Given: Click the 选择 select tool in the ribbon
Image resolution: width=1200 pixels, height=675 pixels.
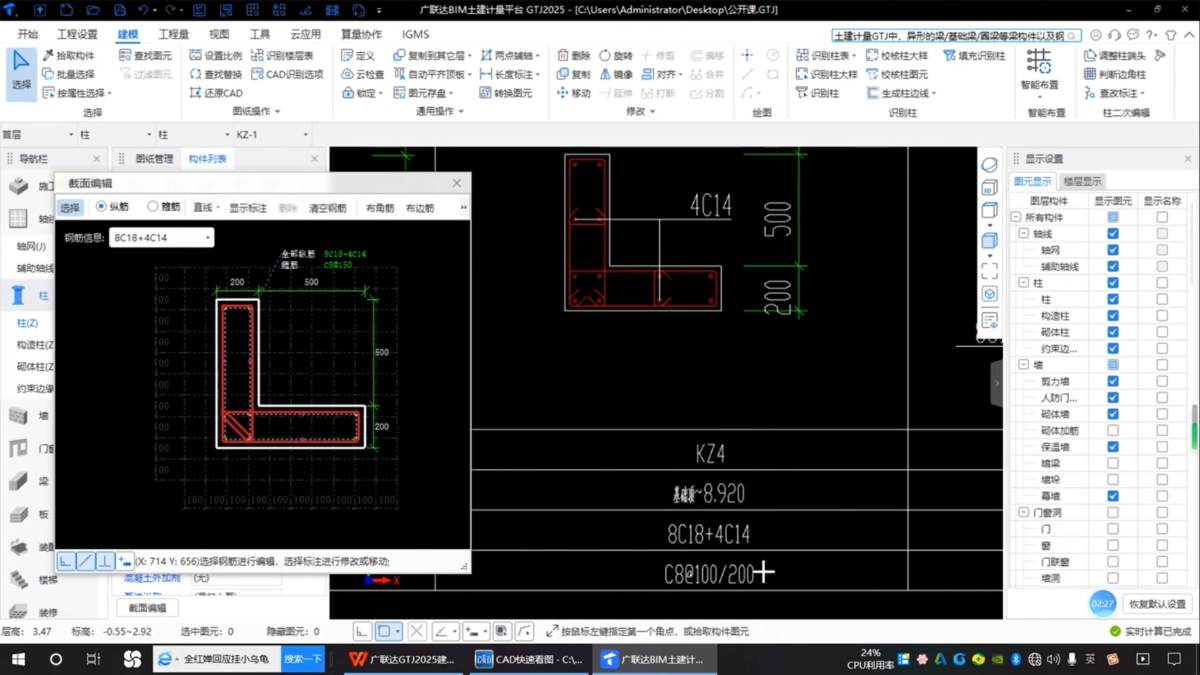Looking at the screenshot, I should point(20,72).
